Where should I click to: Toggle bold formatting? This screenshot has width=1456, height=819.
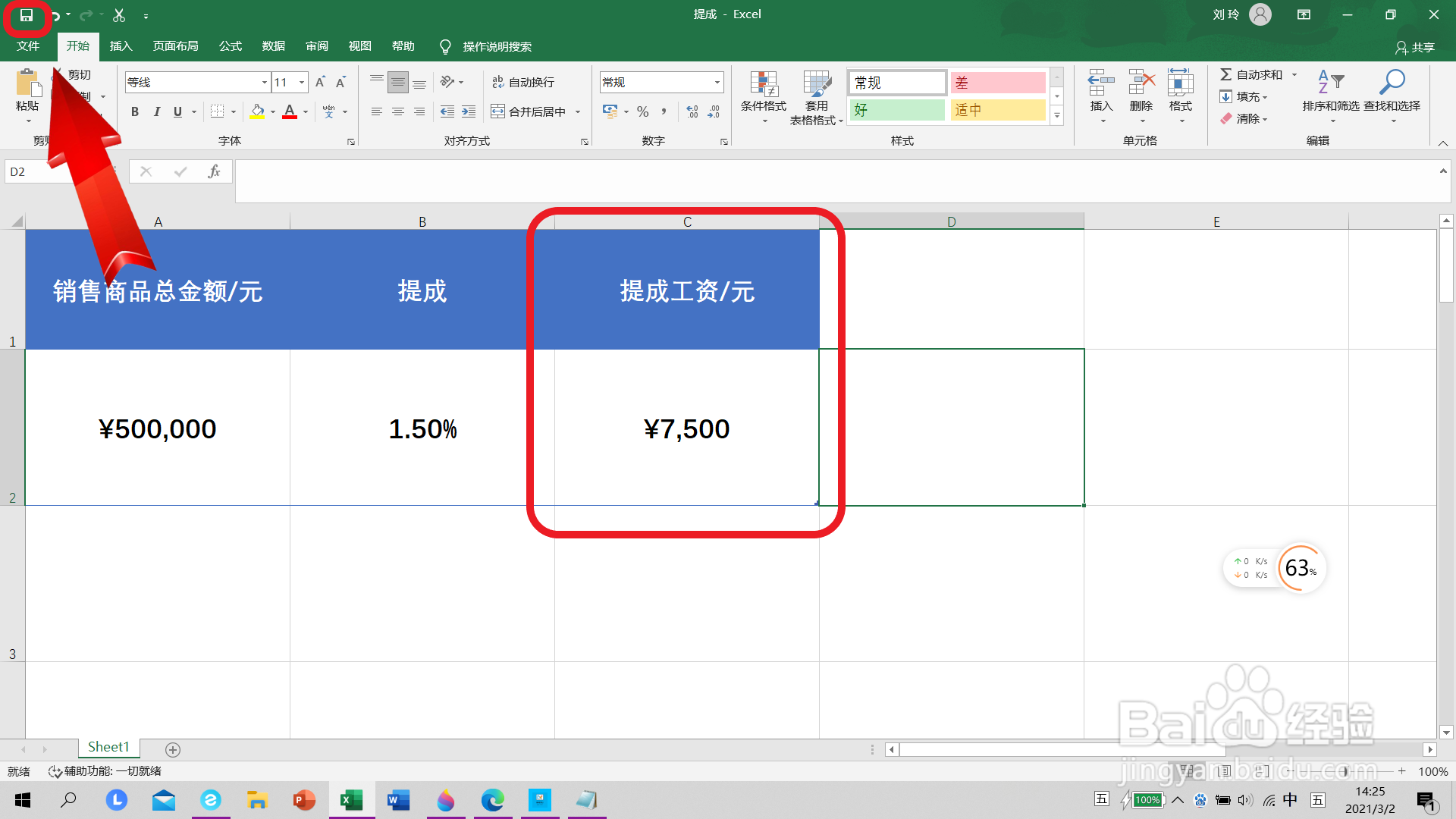coord(135,111)
